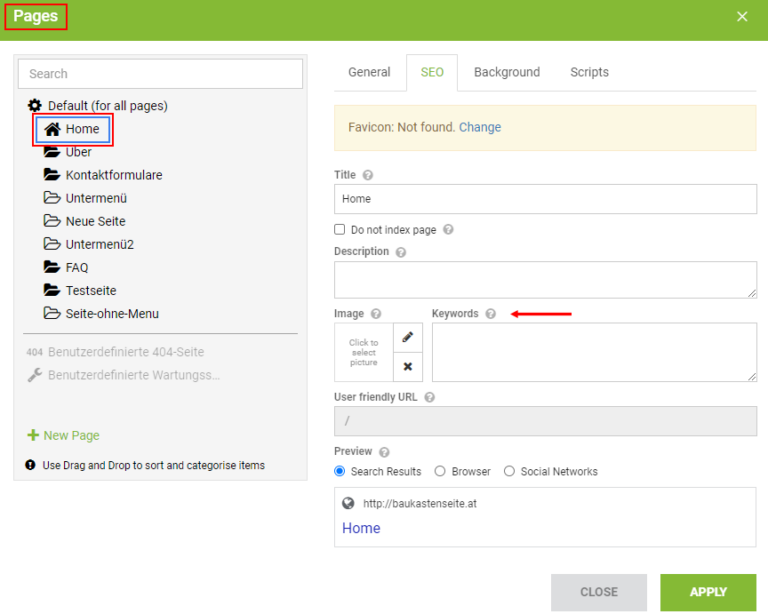This screenshot has width=768, height=614.
Task: Click the info icon beside the drag and drop hint
Action: click(30, 465)
